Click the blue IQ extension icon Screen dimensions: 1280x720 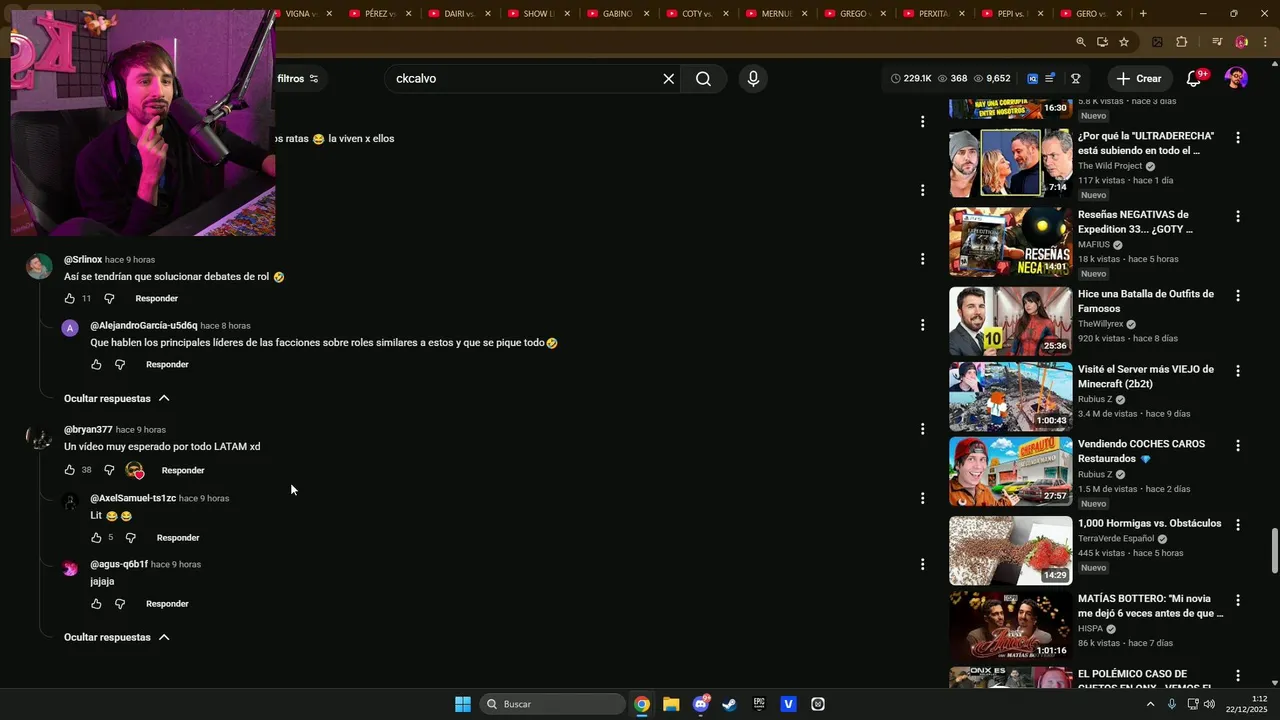pos(1033,78)
